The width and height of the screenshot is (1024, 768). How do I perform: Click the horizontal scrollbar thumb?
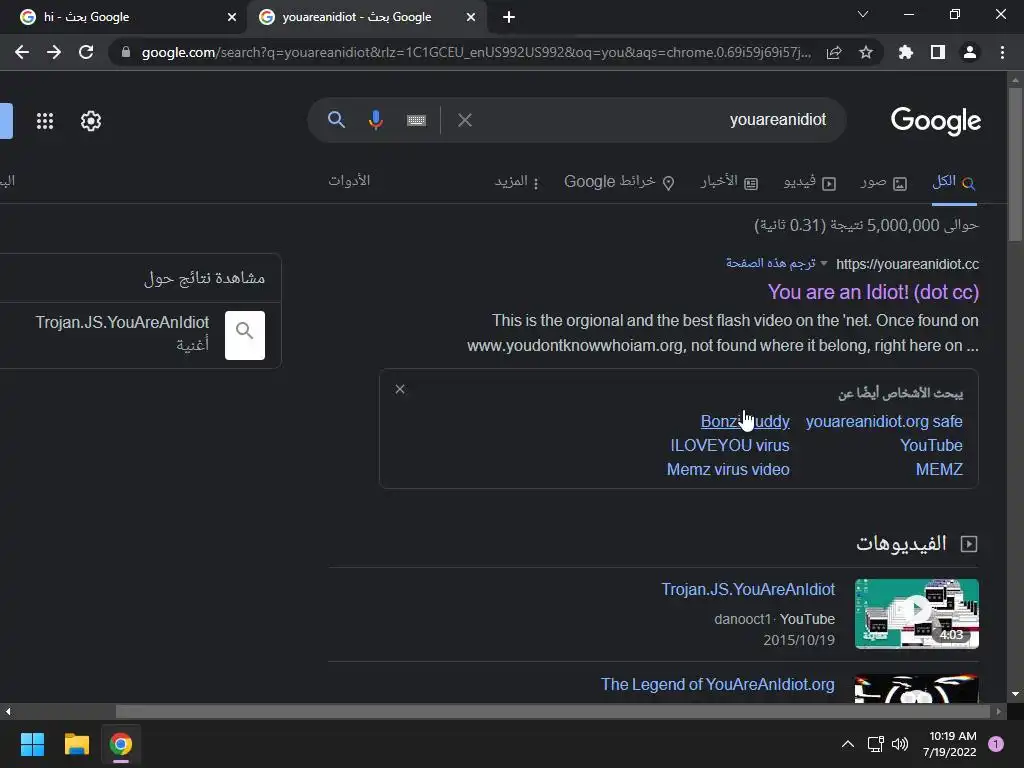[552, 711]
